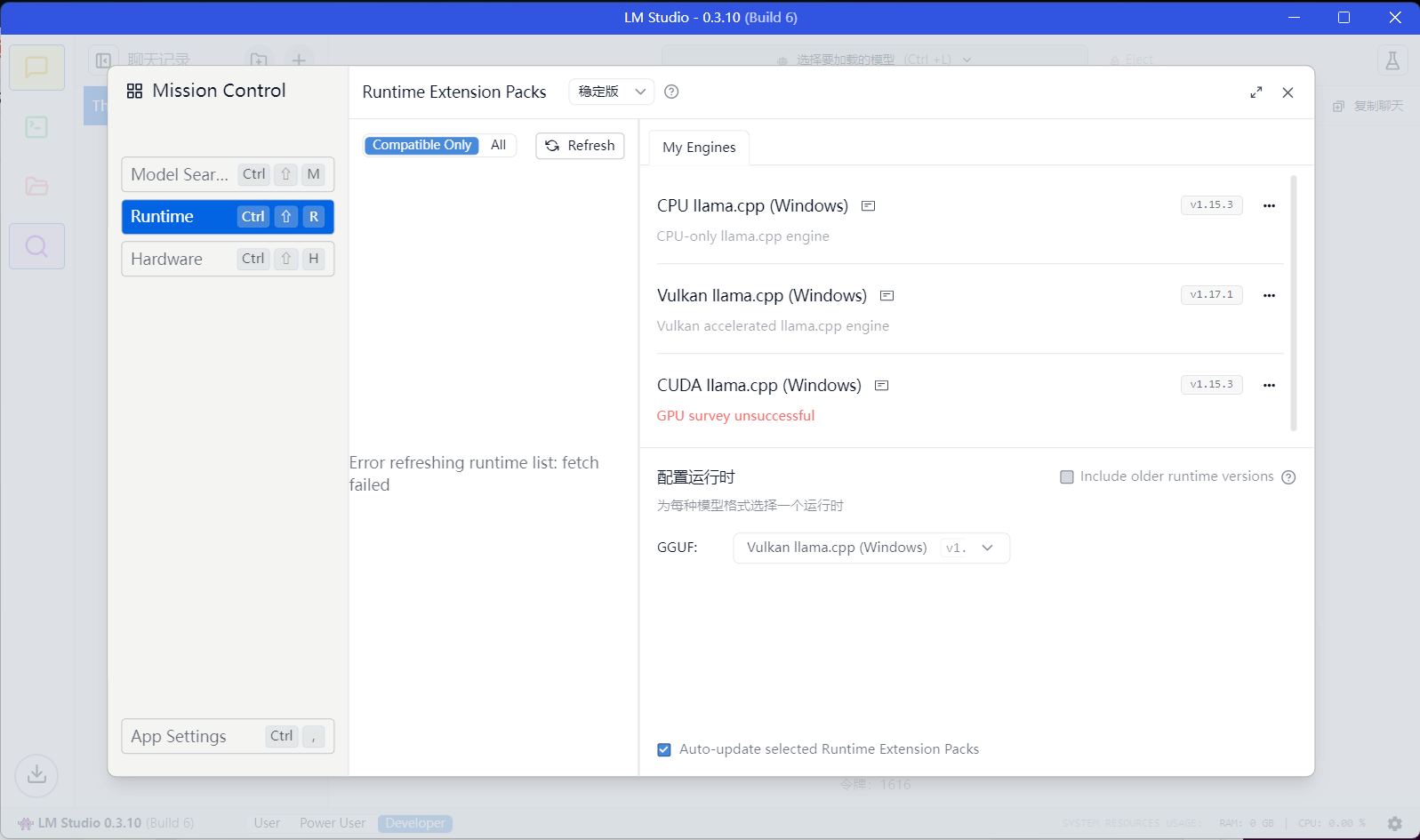
Task: Refresh the runtime list
Action: tap(580, 146)
